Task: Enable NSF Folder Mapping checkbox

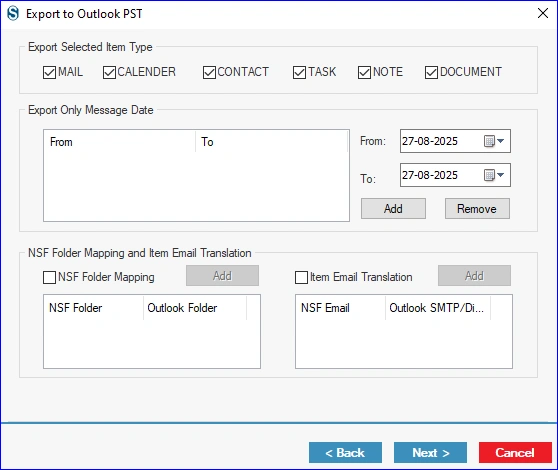Action: tap(49, 277)
